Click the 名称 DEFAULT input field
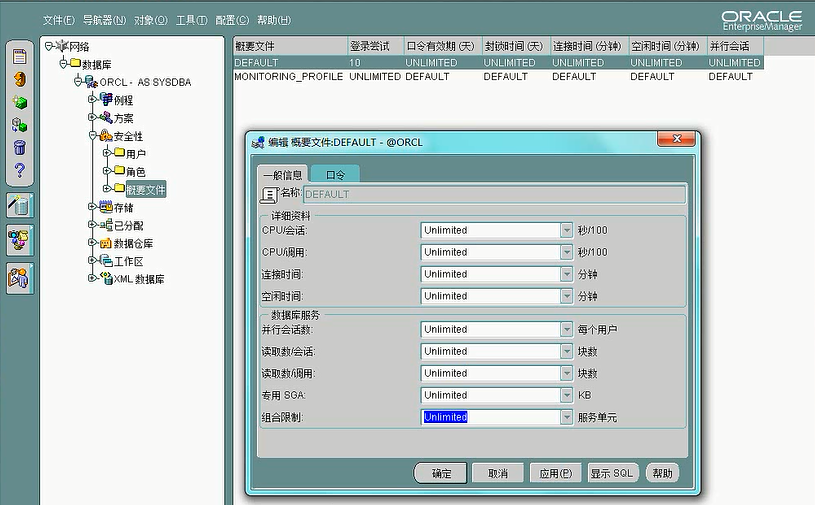 494,195
